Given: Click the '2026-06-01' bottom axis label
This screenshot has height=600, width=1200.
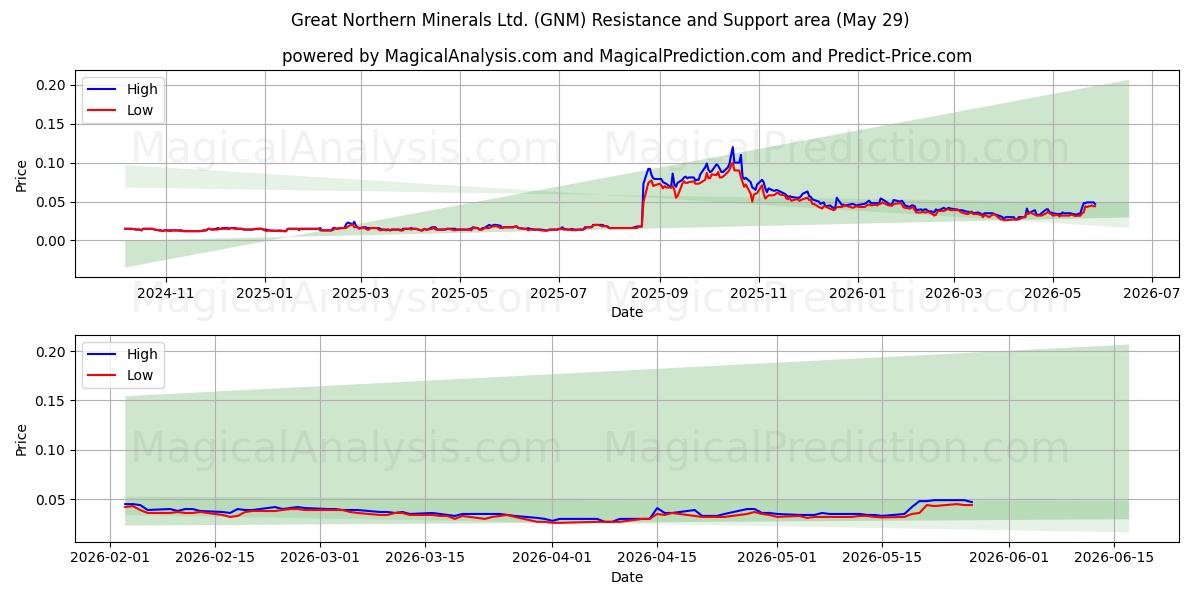Looking at the screenshot, I should coord(1010,558).
